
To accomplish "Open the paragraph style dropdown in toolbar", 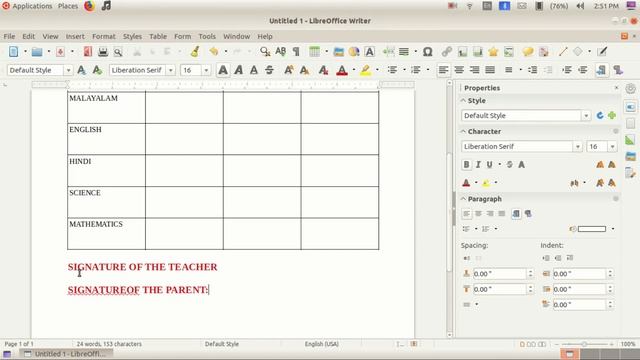I will (x=68, y=70).
